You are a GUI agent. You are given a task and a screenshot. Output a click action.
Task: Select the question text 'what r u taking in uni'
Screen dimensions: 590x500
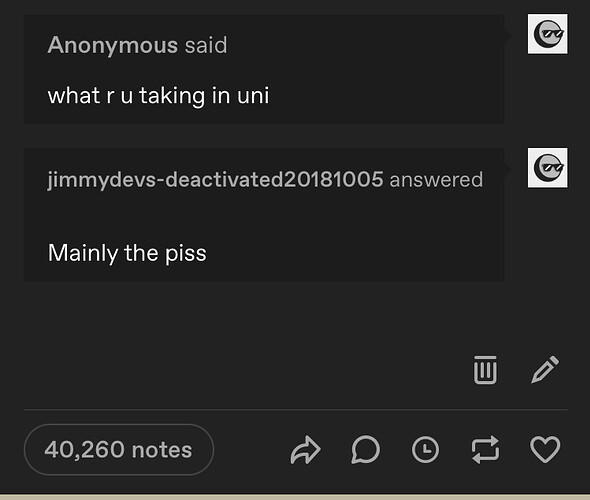pos(158,96)
